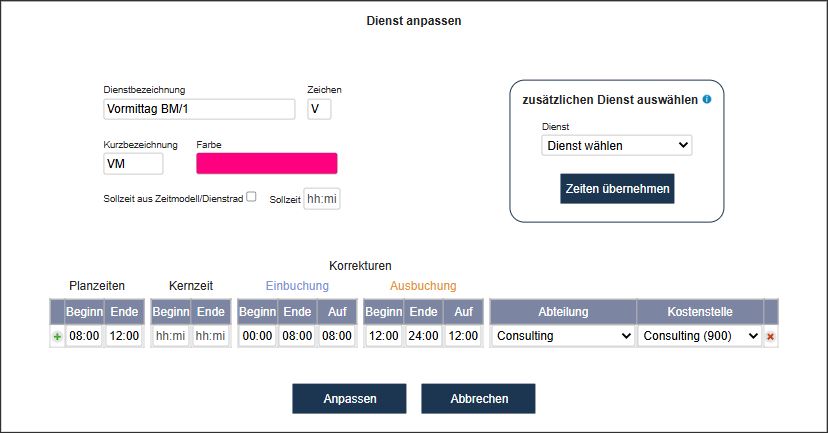828x433 pixels.
Task: Click the Zeiten übernehmen button
Action: coord(617,189)
